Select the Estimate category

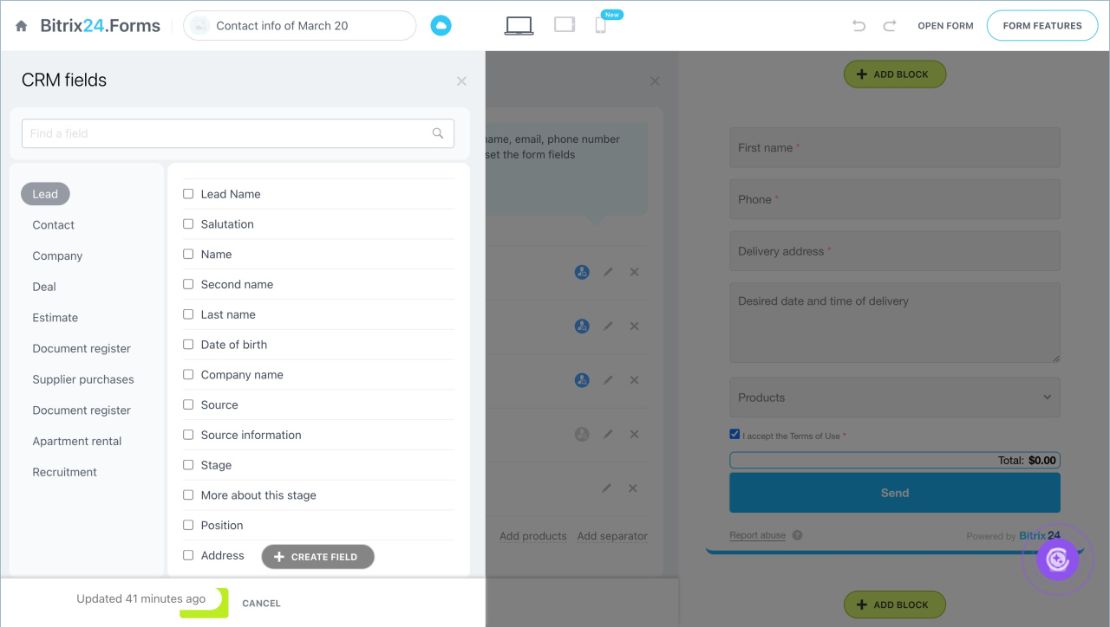click(x=55, y=318)
